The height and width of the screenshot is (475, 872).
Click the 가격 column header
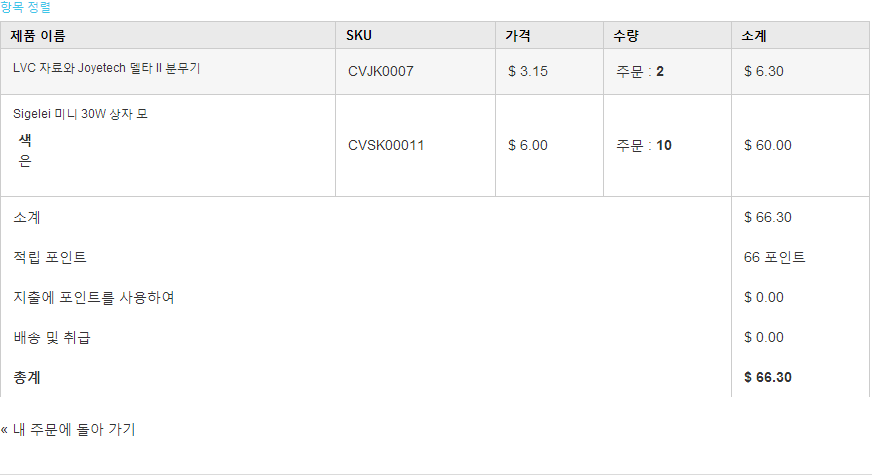pos(518,36)
